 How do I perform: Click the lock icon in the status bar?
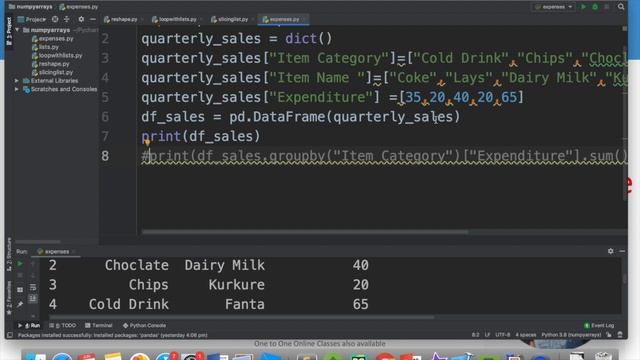point(609,335)
